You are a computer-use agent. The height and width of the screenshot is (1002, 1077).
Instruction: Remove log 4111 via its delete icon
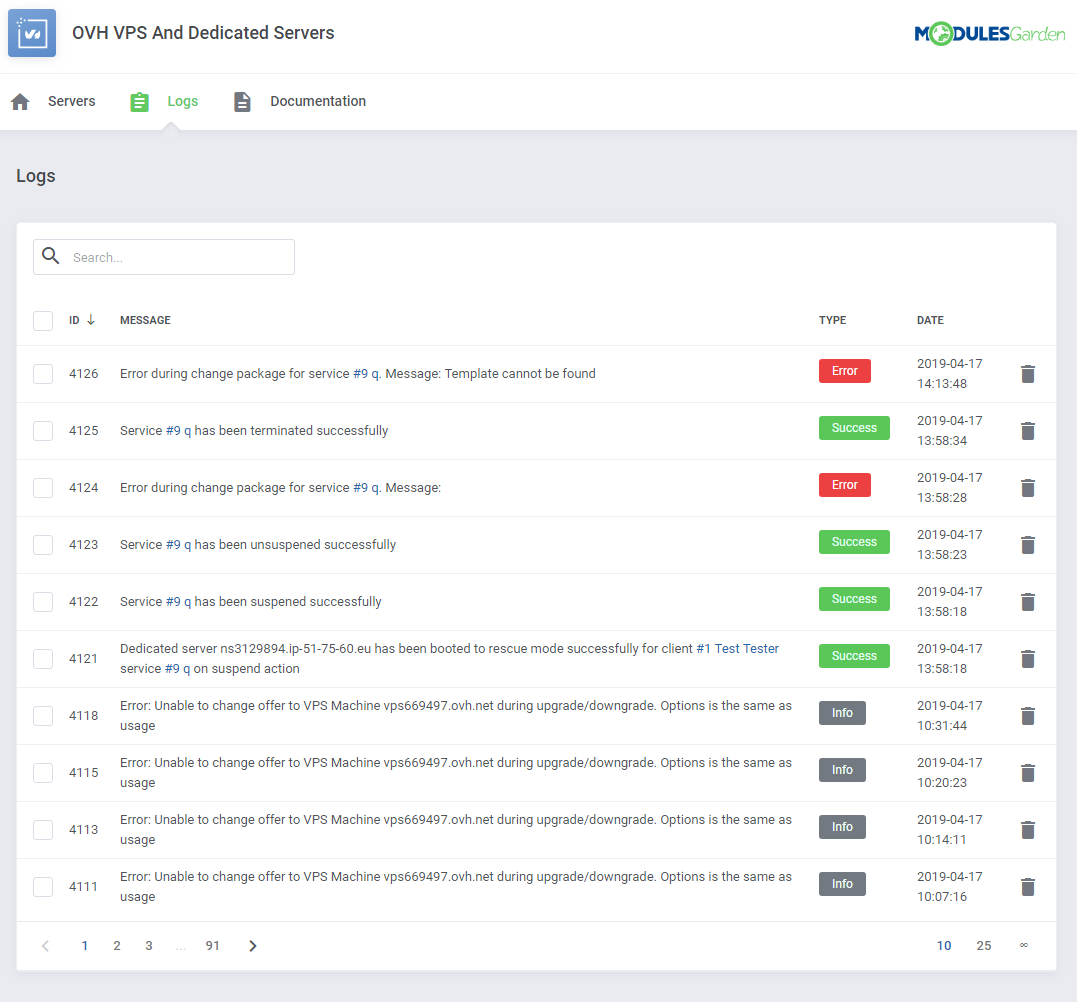tap(1028, 886)
